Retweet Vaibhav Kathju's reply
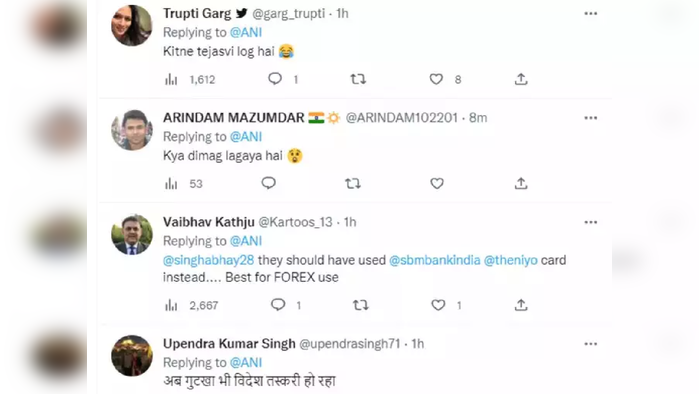Viewport: 699px width, 394px height. point(360,305)
